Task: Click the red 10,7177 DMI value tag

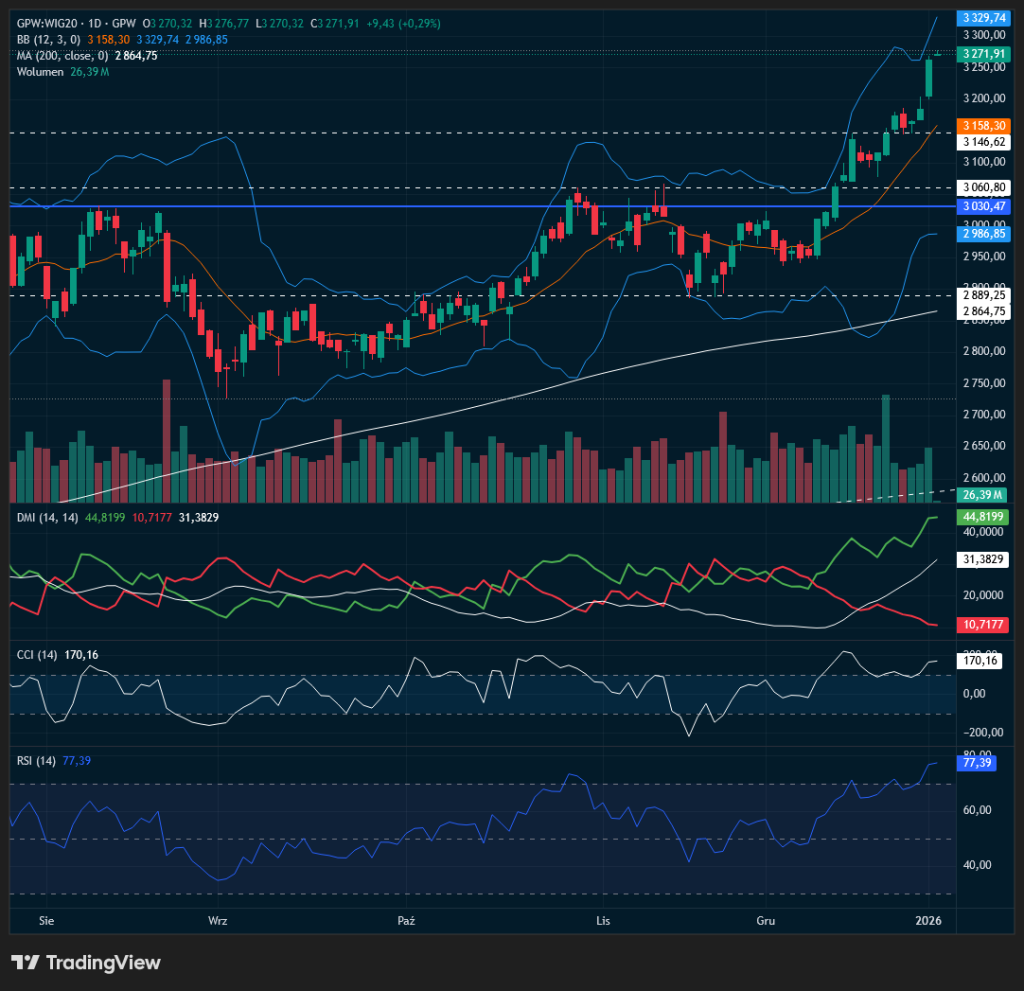Action: point(983,624)
